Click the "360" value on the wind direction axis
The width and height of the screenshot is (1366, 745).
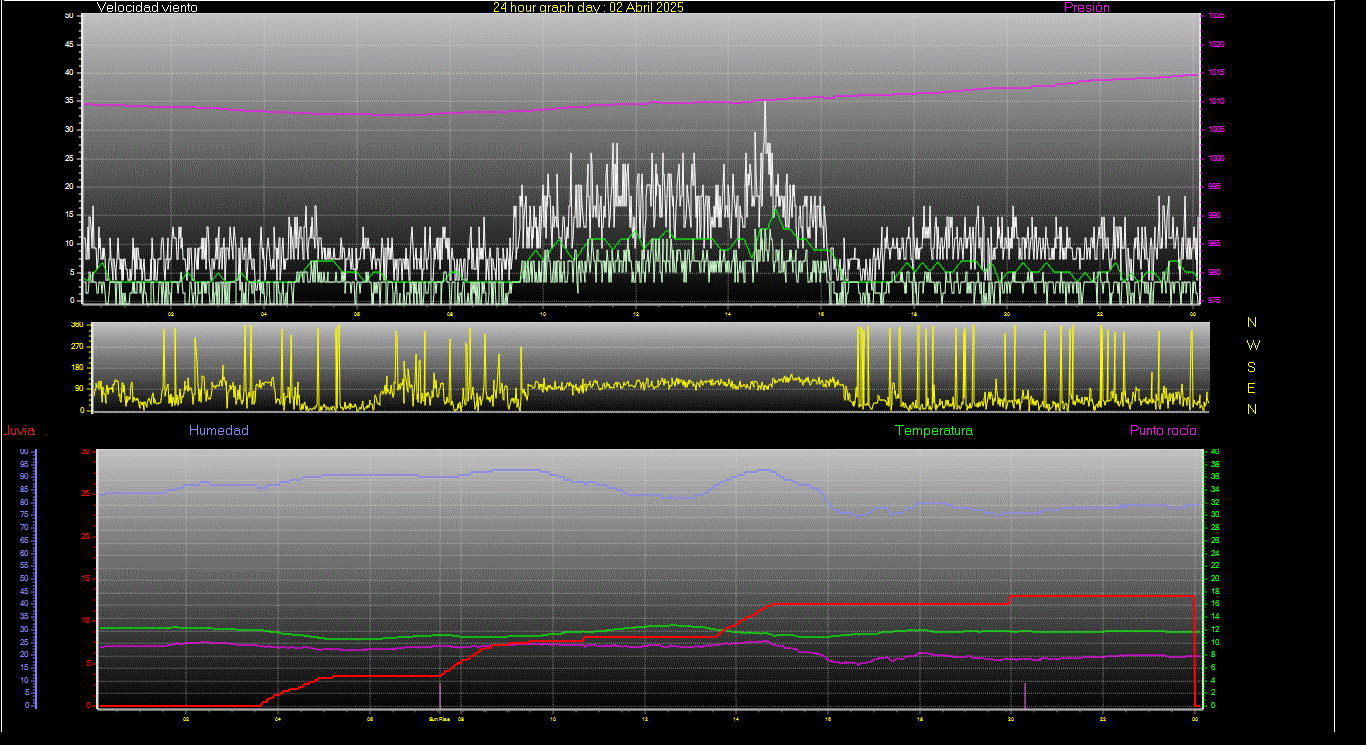77,325
